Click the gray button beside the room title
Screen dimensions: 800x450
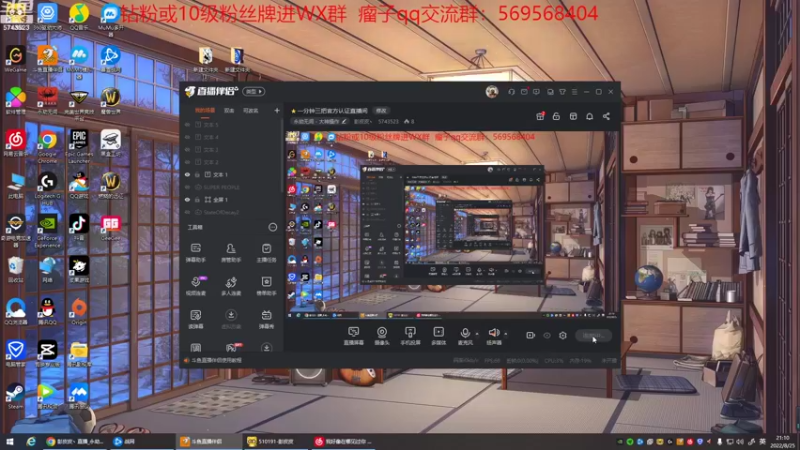click(381, 110)
